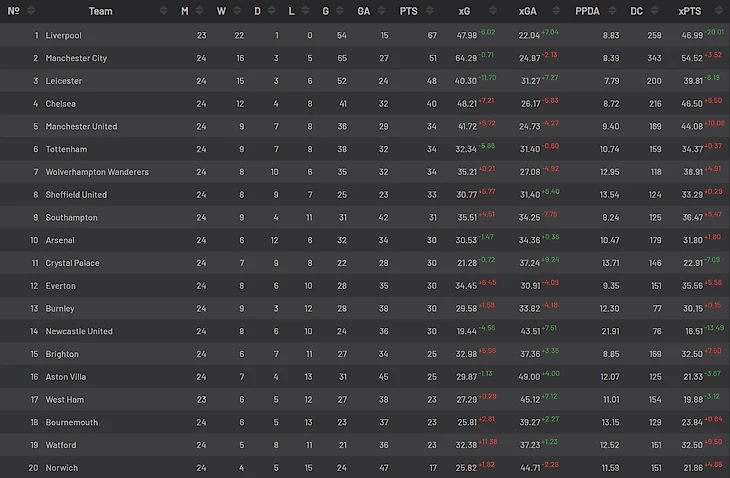
Task: Sort by the xPTS column header
Action: tap(689, 11)
